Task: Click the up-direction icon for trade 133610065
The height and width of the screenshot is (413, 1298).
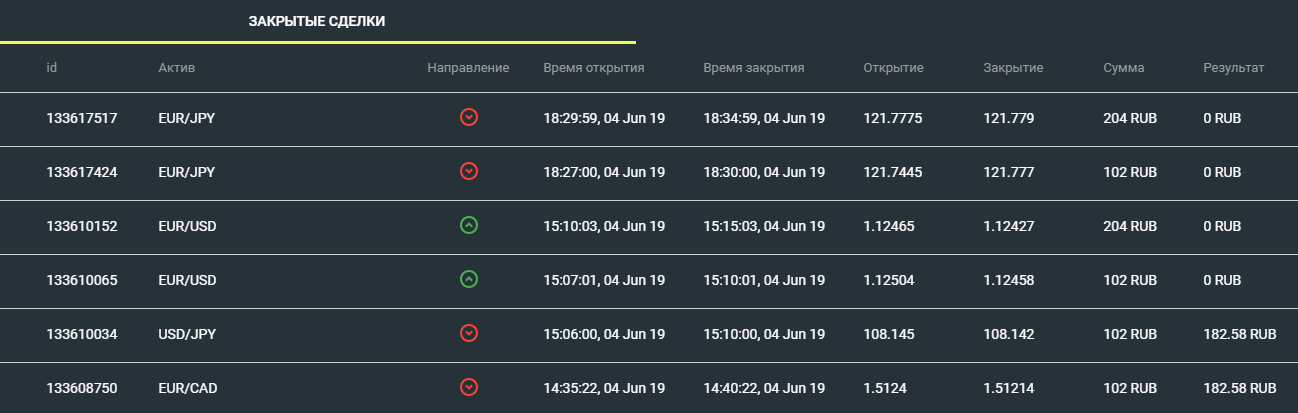Action: [x=468, y=280]
